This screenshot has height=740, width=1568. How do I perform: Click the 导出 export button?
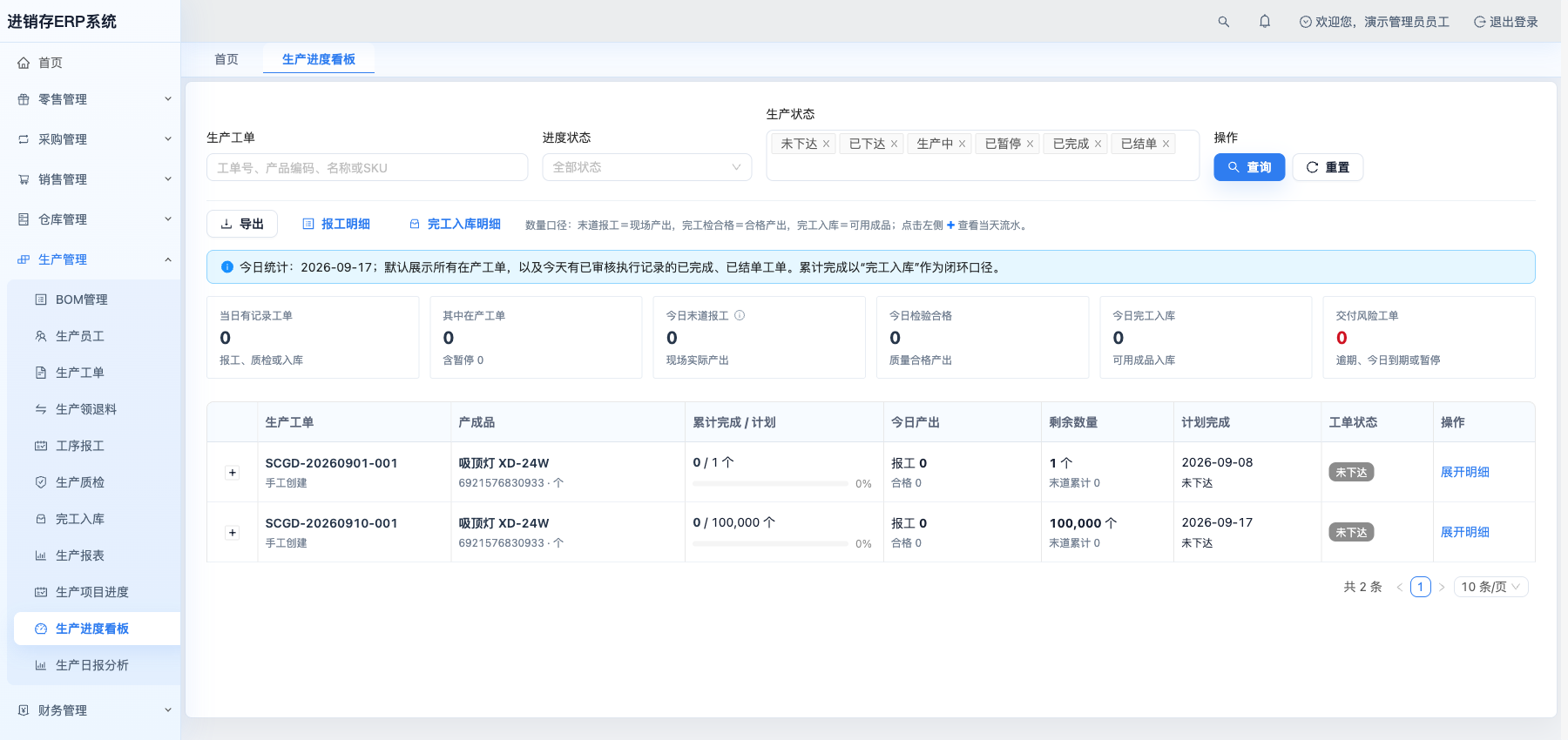pyautogui.click(x=242, y=224)
